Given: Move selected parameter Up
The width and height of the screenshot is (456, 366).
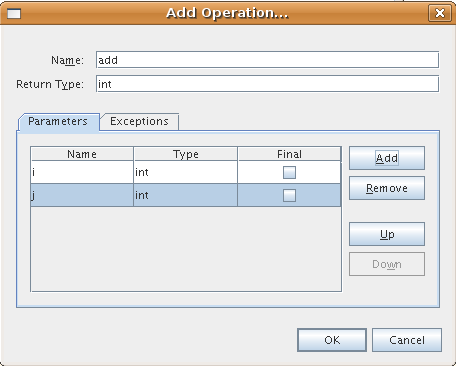Looking at the screenshot, I should coord(387,234).
